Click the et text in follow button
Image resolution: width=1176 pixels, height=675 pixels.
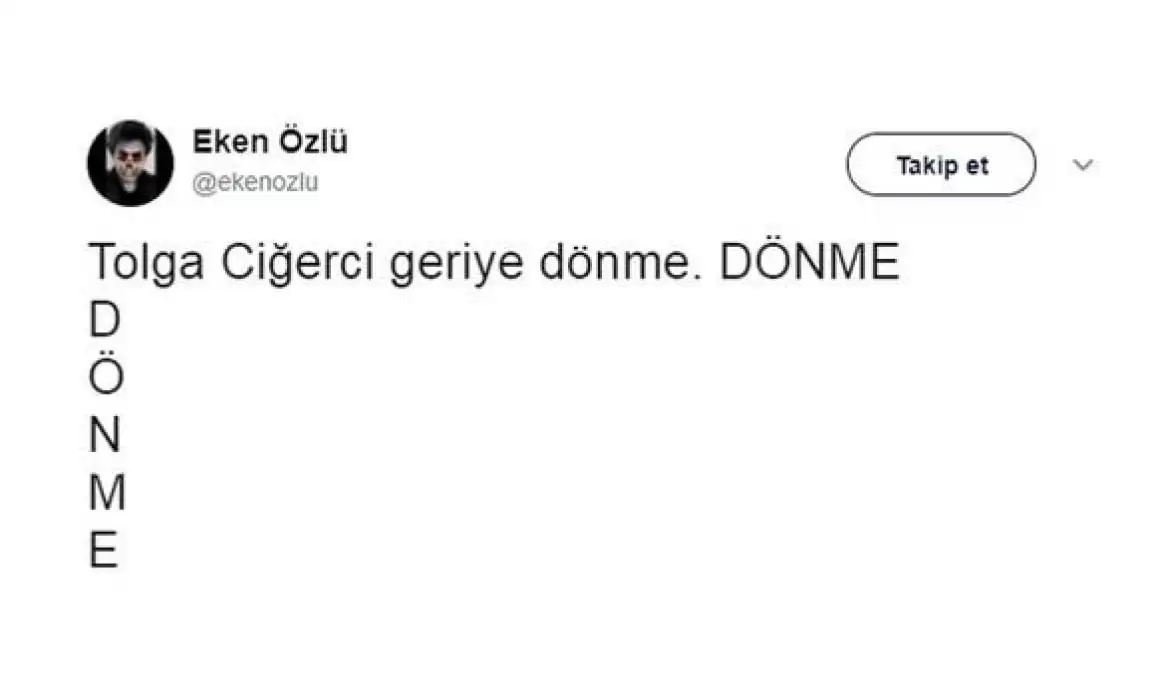[x=976, y=165]
